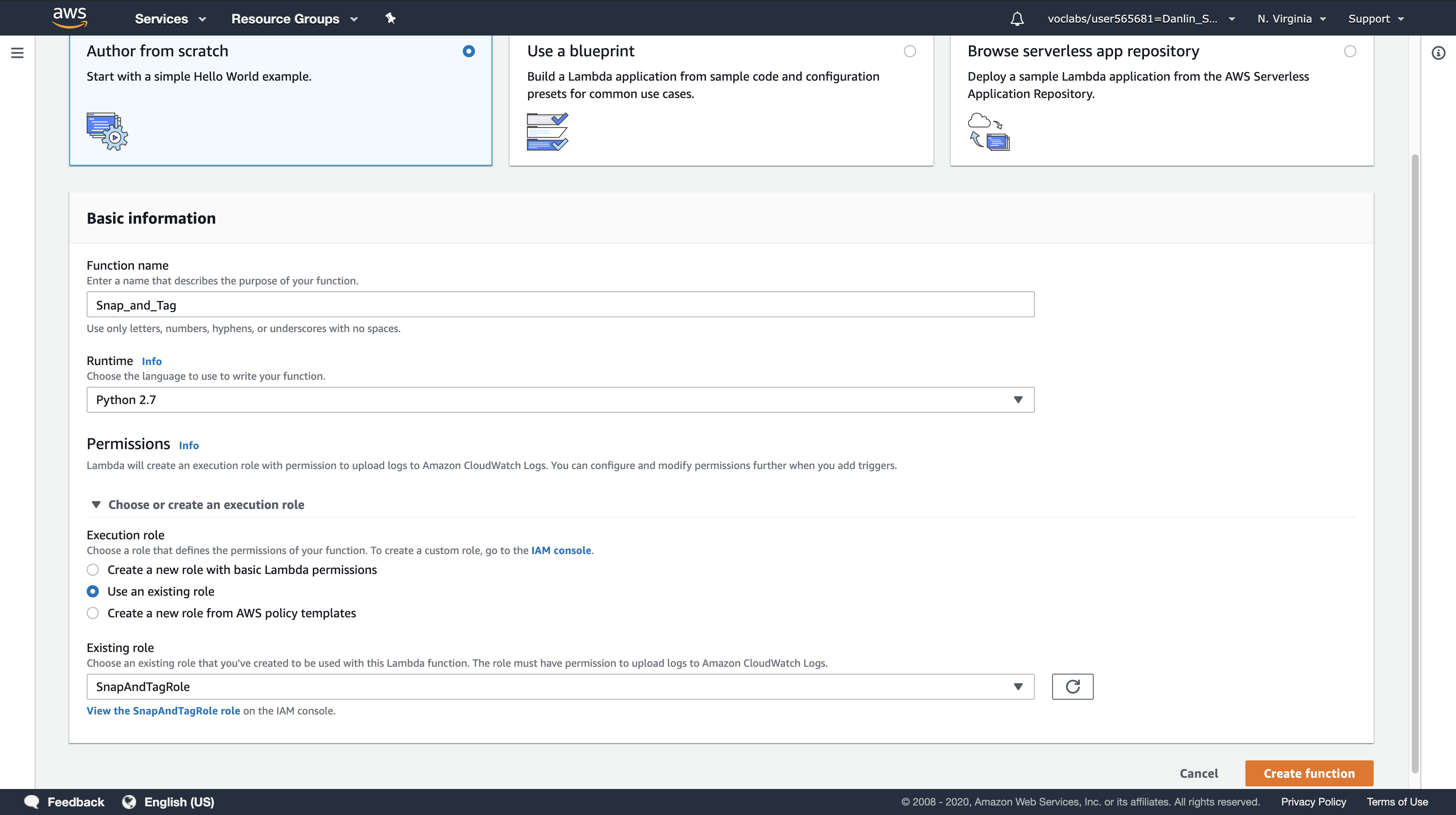Click the info circle panel icon
1456x815 pixels.
tap(1438, 53)
